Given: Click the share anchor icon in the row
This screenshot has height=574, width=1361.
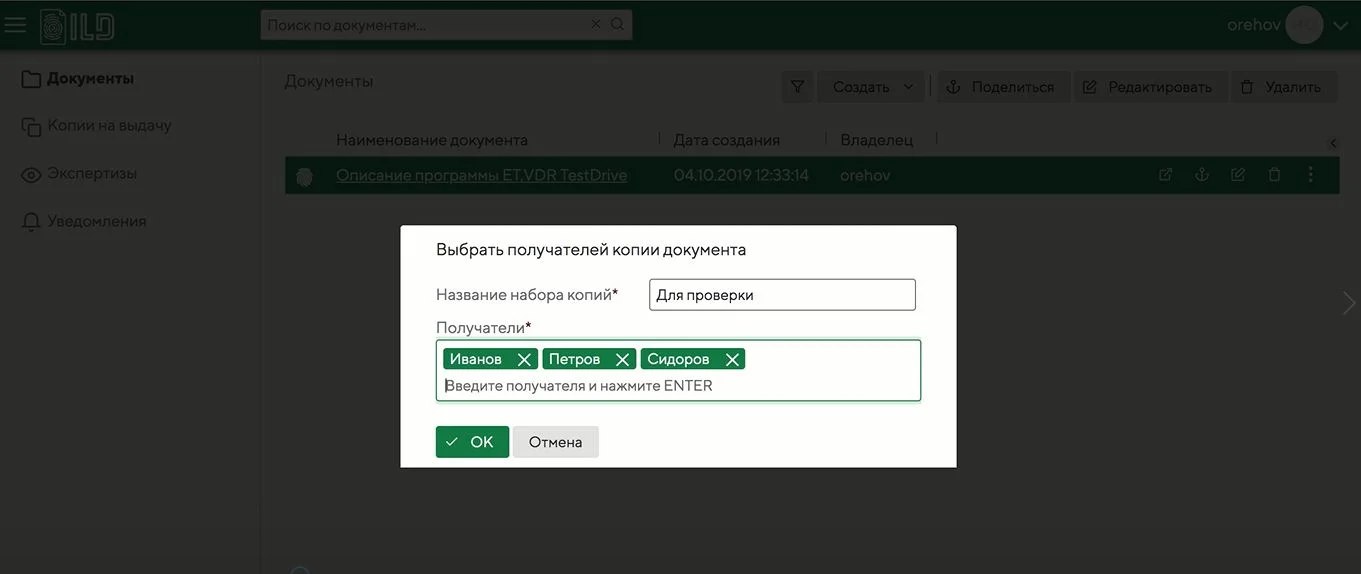Looking at the screenshot, I should [x=1202, y=175].
